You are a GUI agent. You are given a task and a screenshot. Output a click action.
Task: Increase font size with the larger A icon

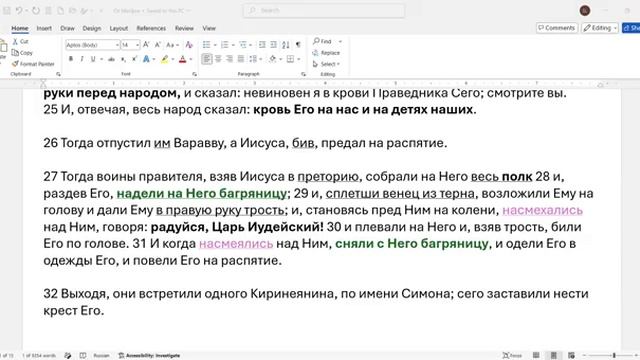click(x=146, y=44)
